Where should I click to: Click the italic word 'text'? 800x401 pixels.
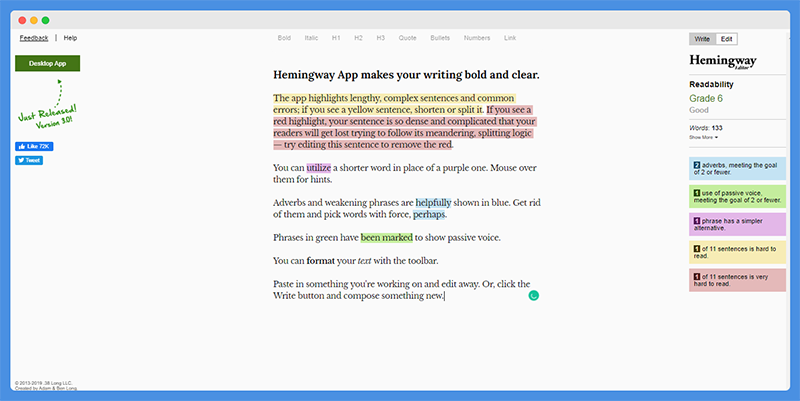[364, 261]
